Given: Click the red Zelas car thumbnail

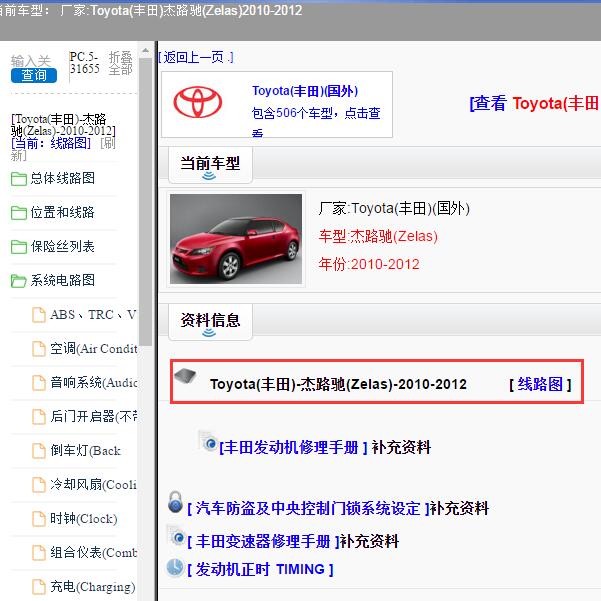Looking at the screenshot, I should (236, 239).
